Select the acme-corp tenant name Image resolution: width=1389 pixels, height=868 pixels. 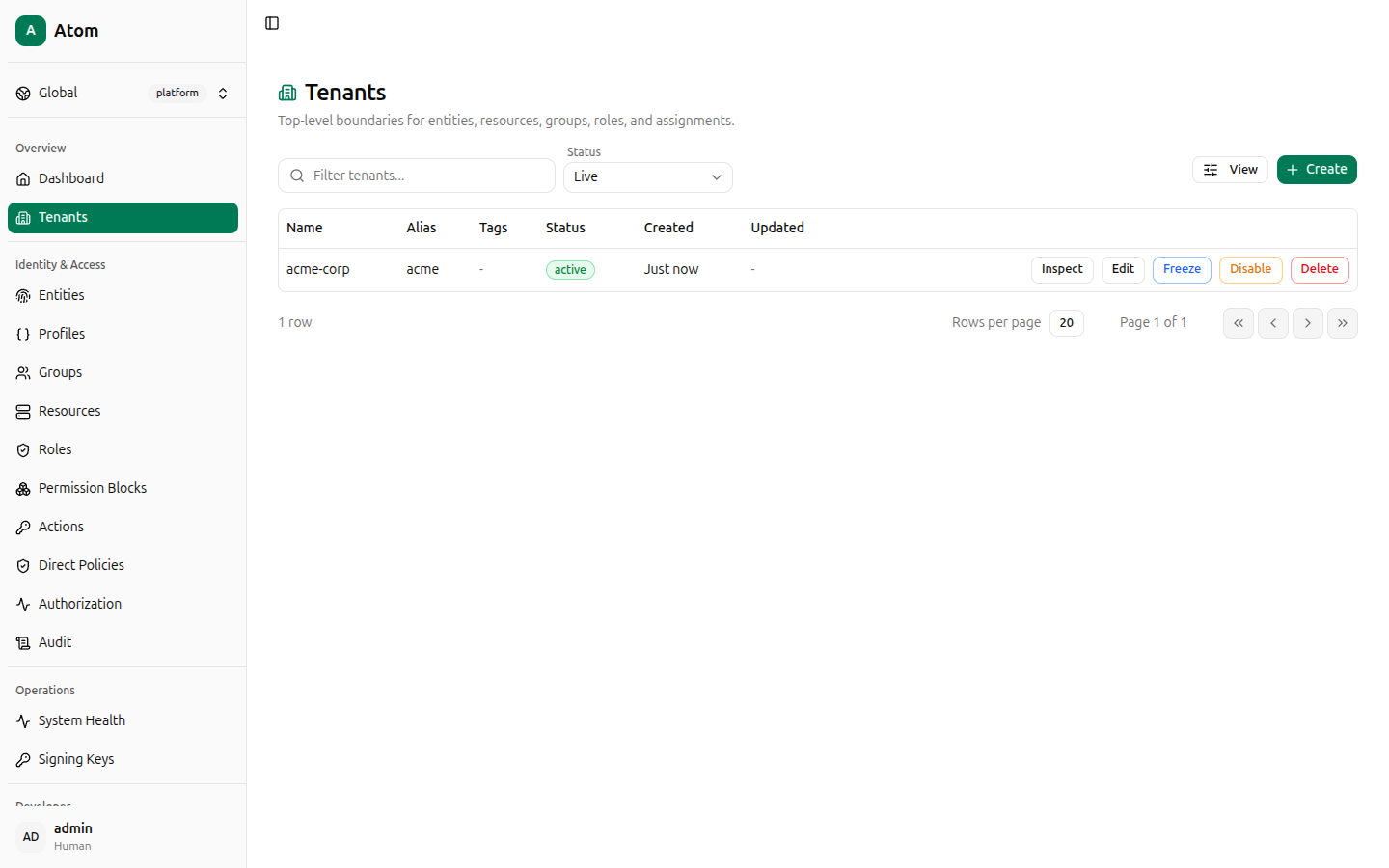pyautogui.click(x=318, y=270)
